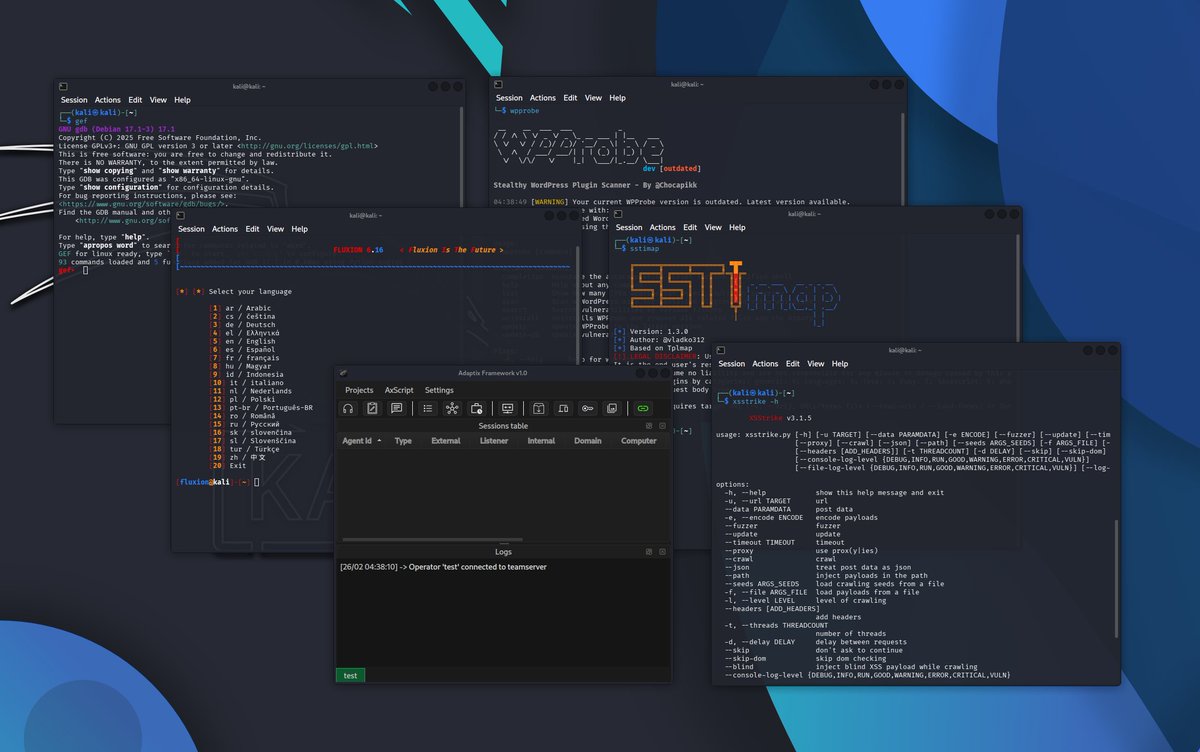
Task: Open Session menu in gef terminal window
Action: [x=74, y=100]
